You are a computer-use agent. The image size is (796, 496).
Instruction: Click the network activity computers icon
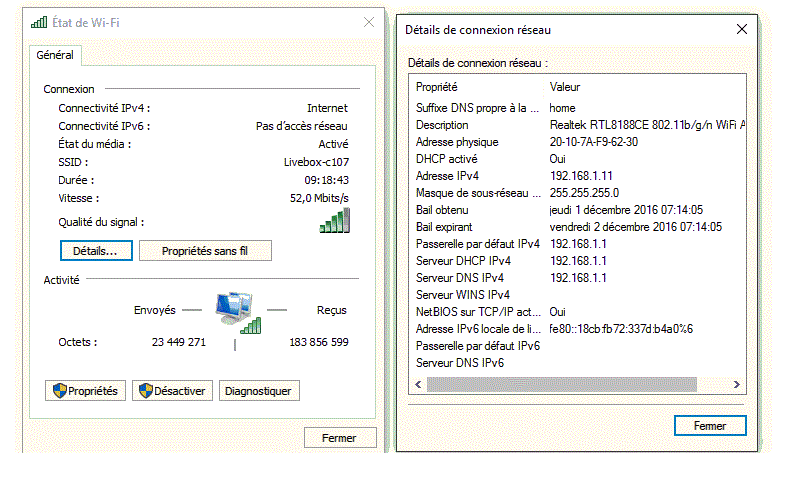pos(238,312)
